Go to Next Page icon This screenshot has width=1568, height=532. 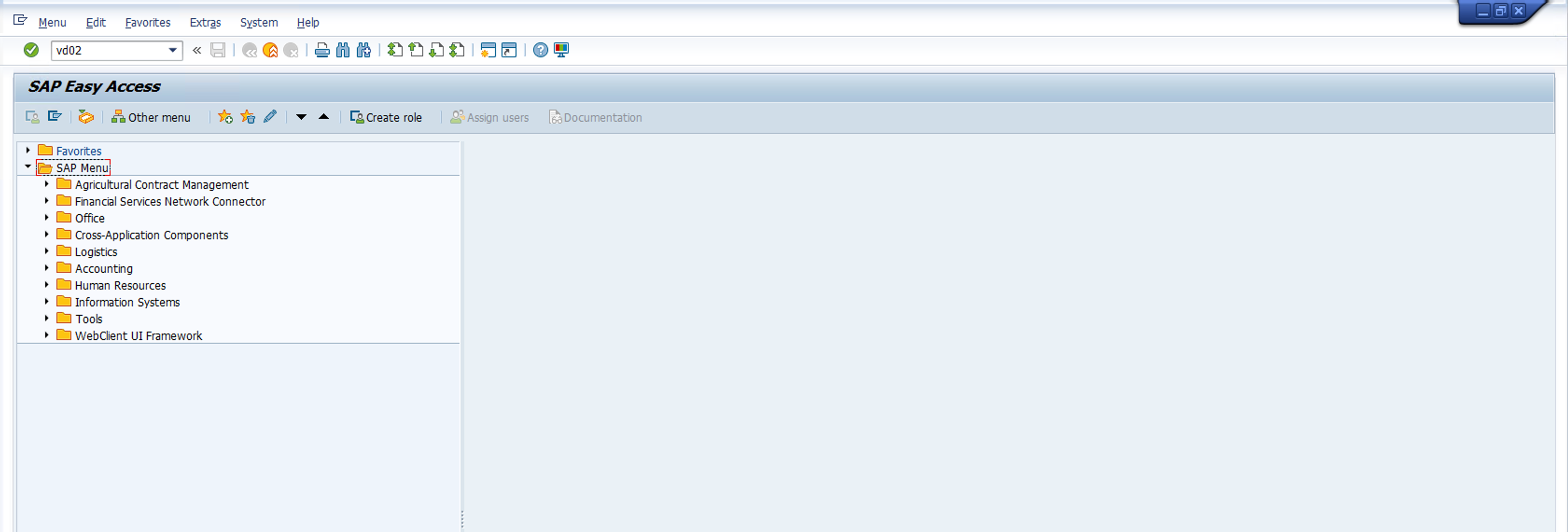click(436, 50)
